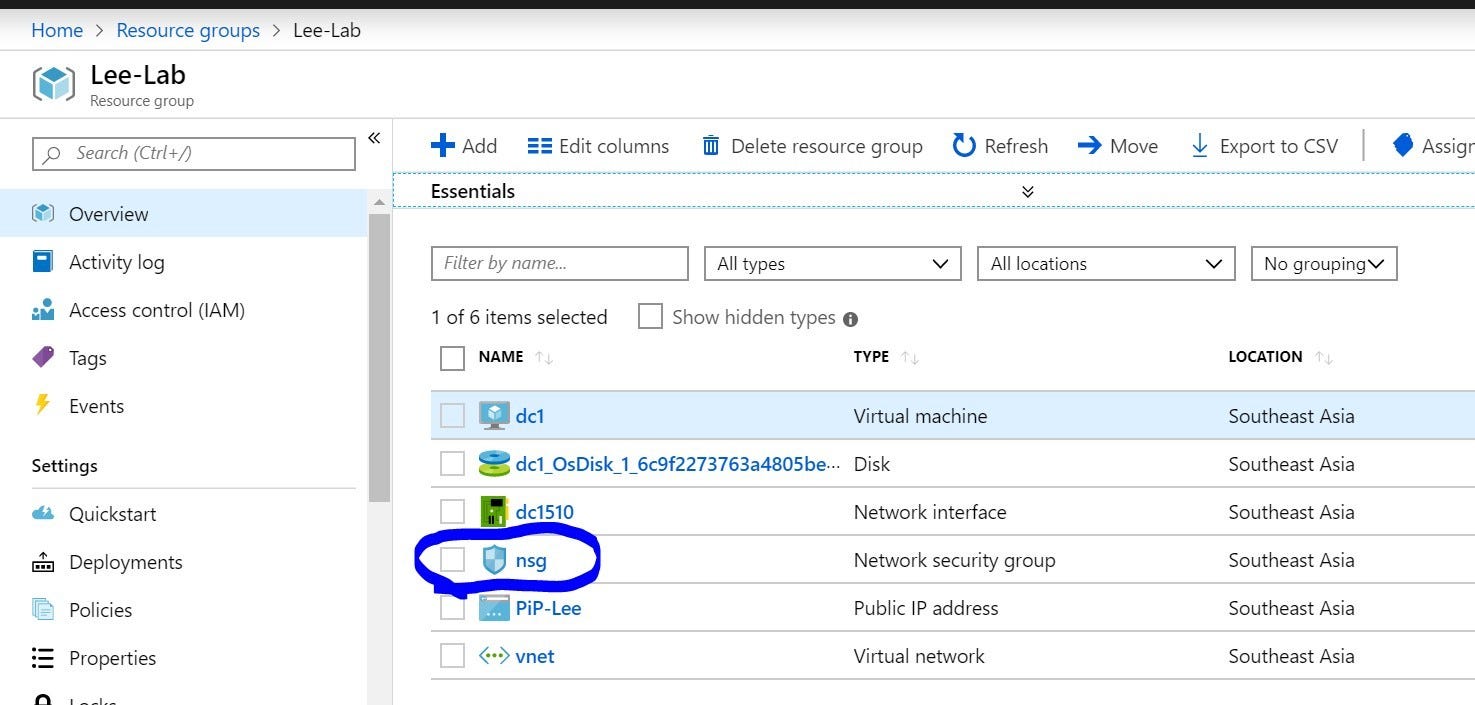This screenshot has width=1475, height=705.
Task: Open the No grouping dropdown
Action: (x=1324, y=264)
